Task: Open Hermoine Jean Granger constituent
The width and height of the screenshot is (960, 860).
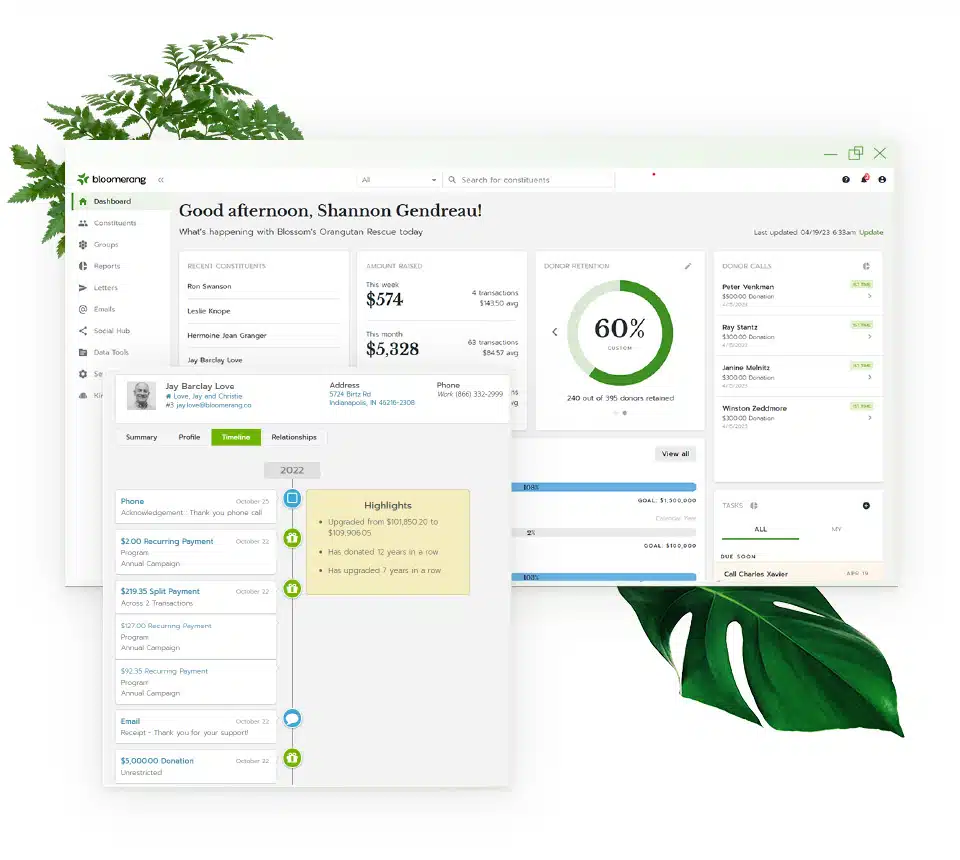Action: click(227, 335)
